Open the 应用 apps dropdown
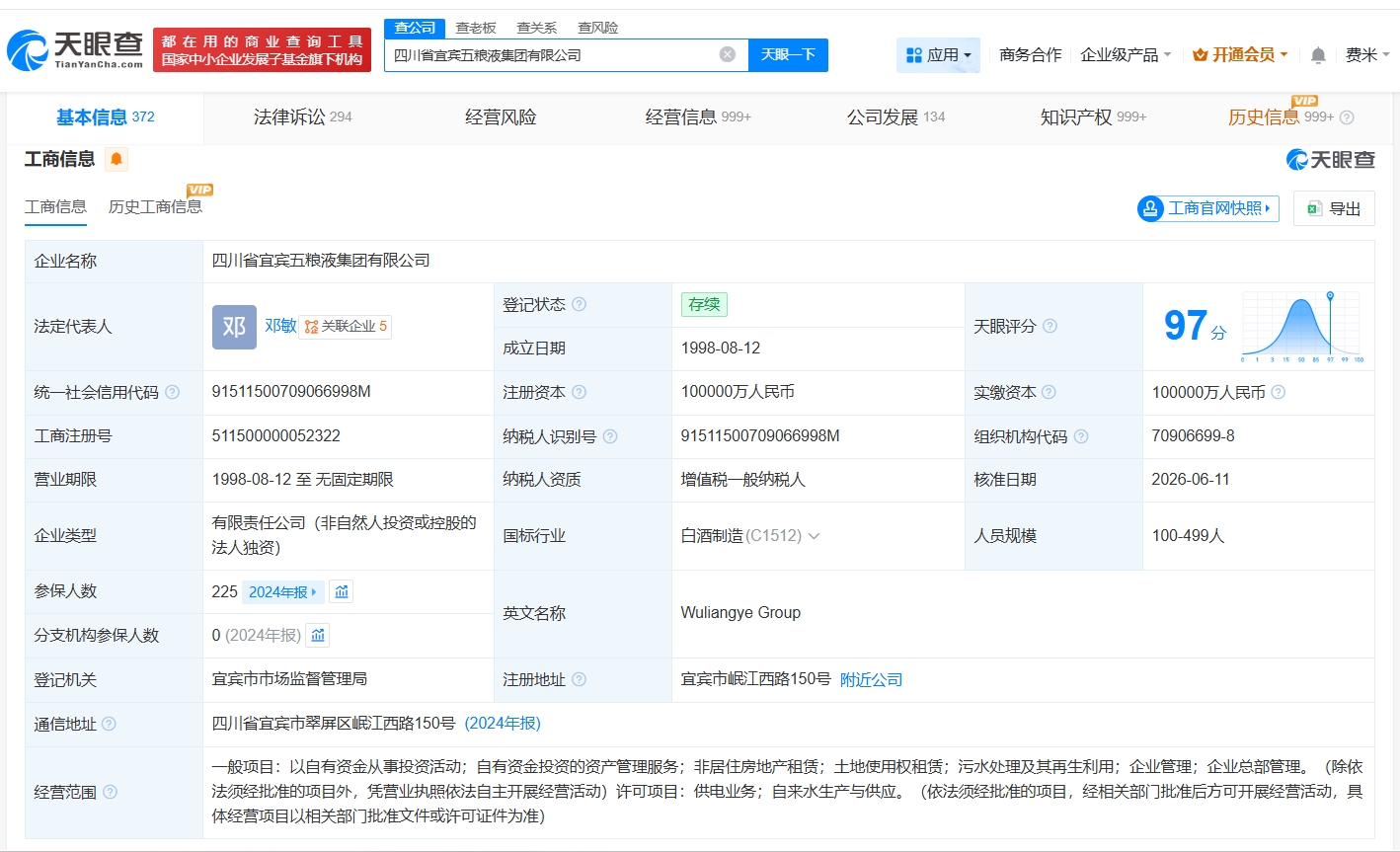 coord(939,55)
